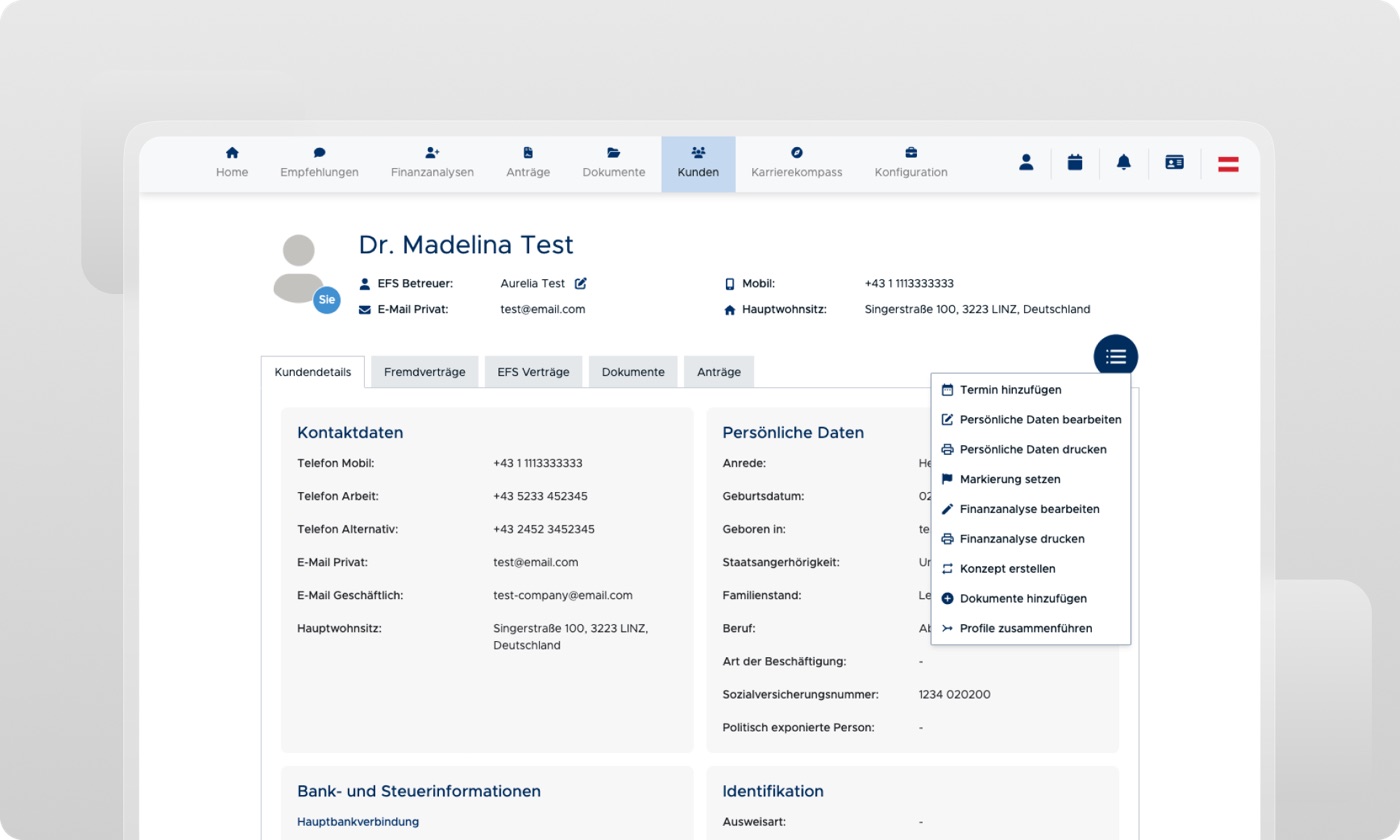Choose Konzept erstellen menu entry
This screenshot has width=1400, height=840.
(x=1031, y=569)
